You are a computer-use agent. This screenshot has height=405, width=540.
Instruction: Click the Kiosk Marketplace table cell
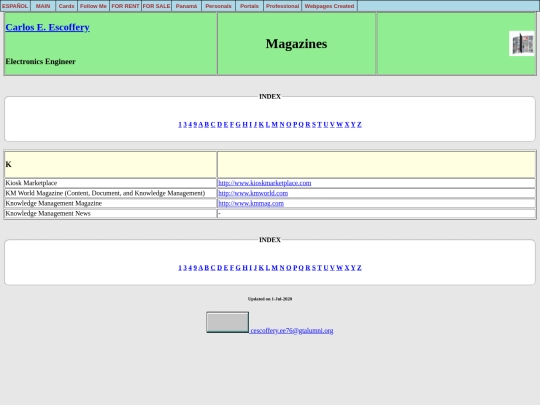click(x=111, y=183)
